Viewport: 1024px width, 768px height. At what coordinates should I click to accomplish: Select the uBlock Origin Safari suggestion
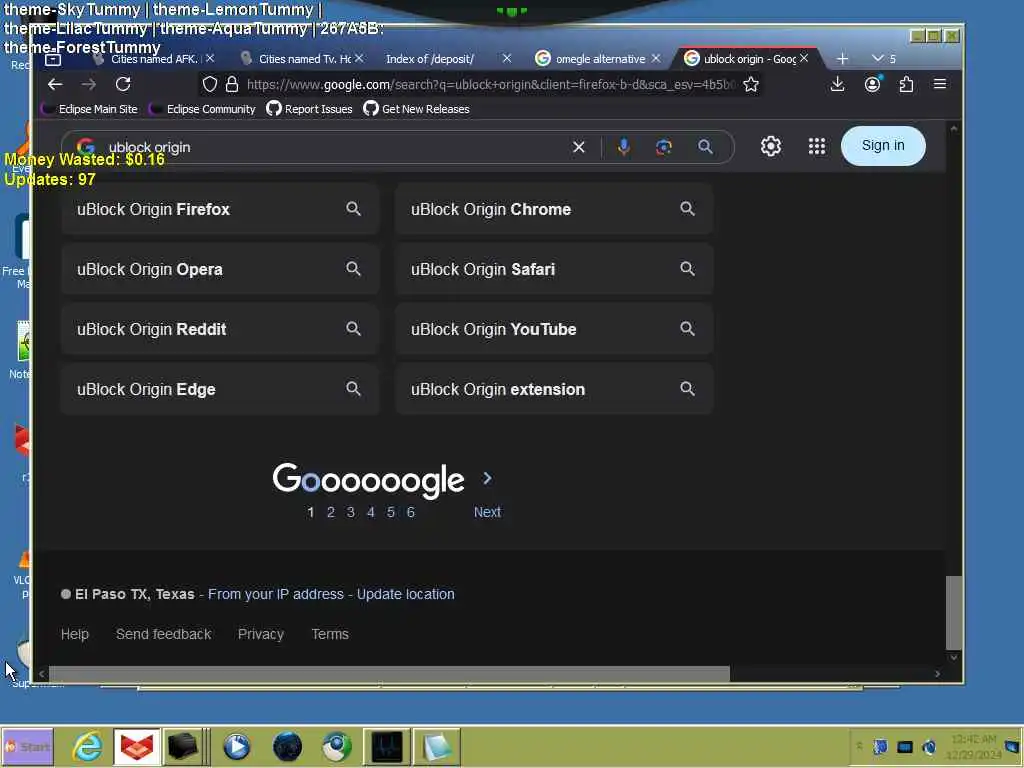(x=554, y=269)
